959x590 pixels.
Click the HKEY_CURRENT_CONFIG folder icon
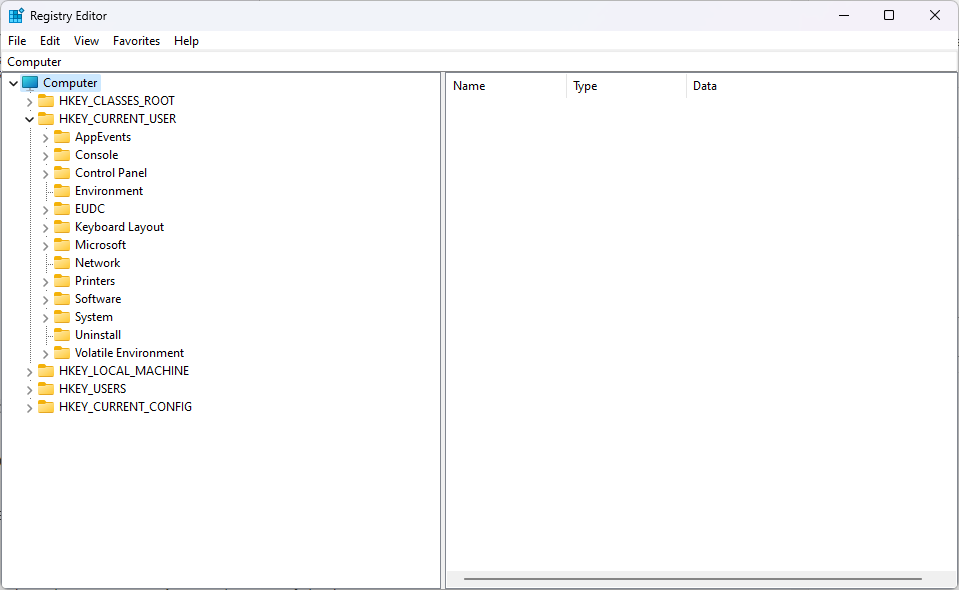coord(46,407)
